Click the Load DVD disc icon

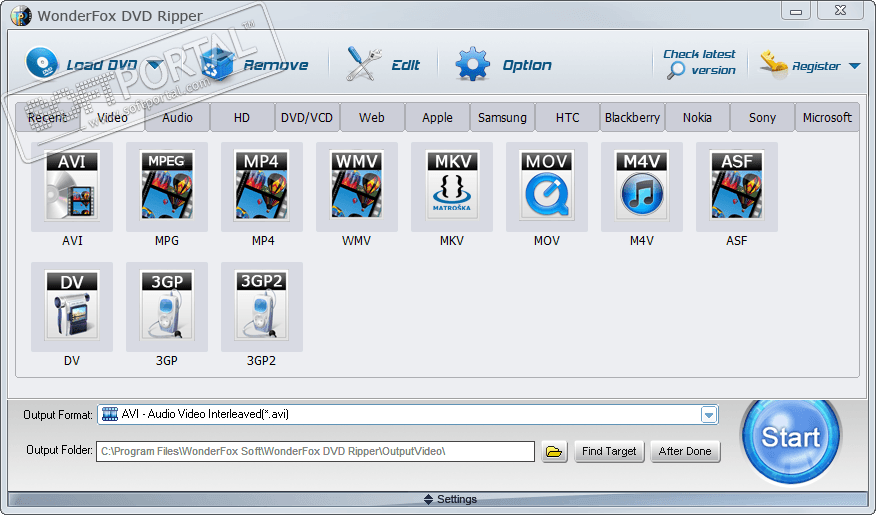(42, 63)
